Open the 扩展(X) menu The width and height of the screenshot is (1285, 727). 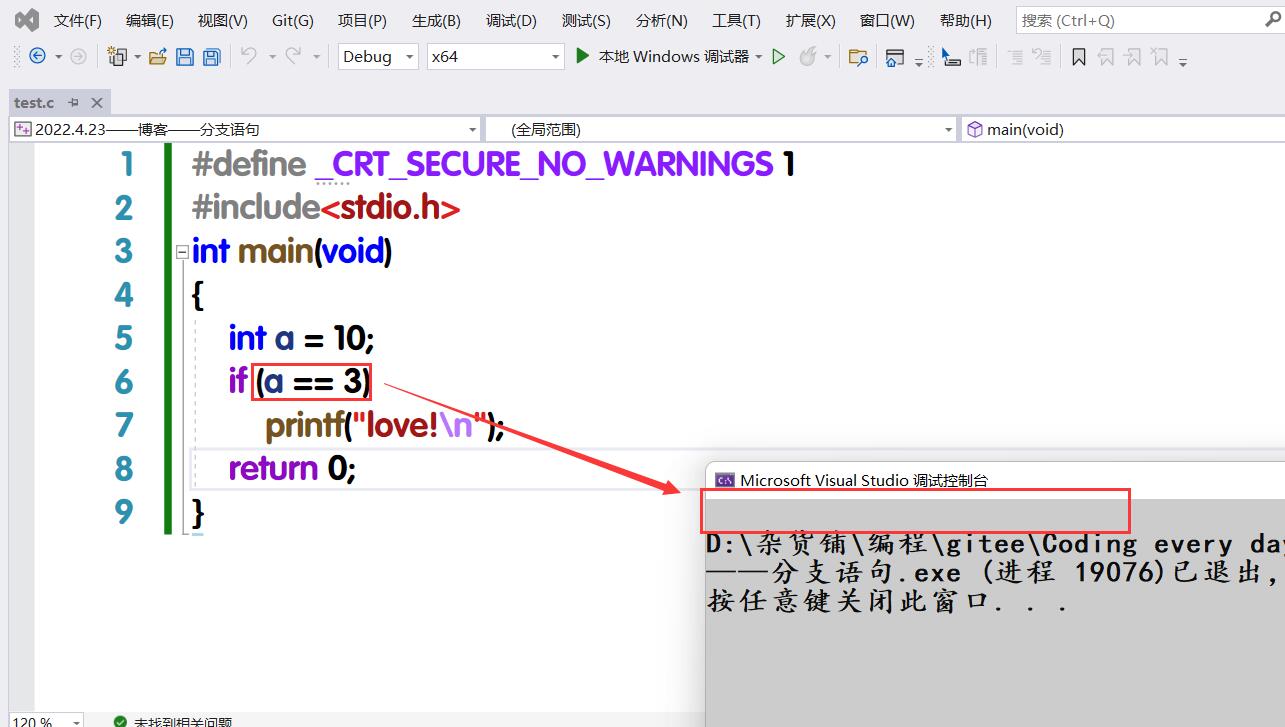810,20
